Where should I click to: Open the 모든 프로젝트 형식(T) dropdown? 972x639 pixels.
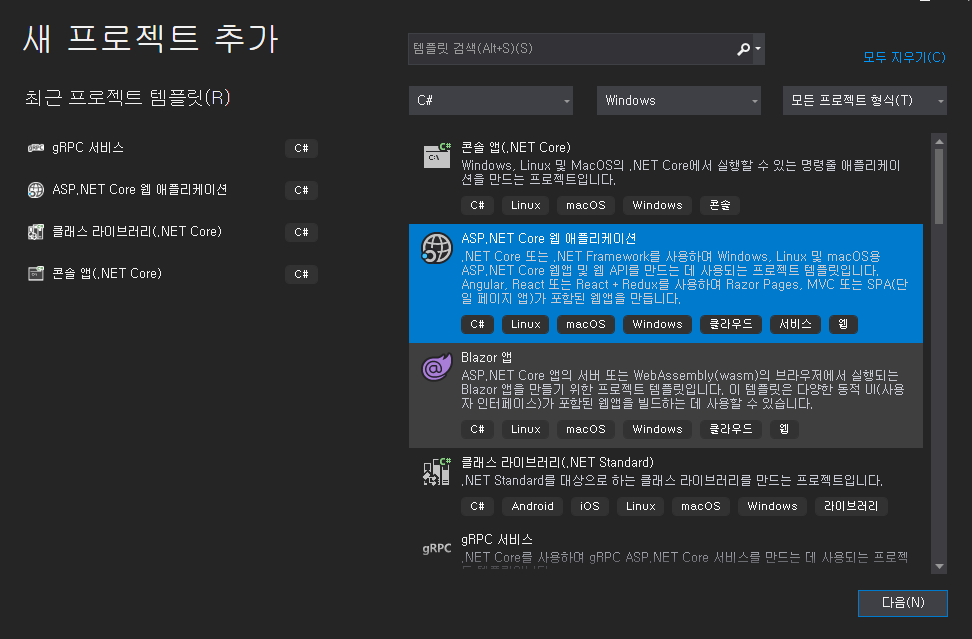pyautogui.click(x=865, y=100)
